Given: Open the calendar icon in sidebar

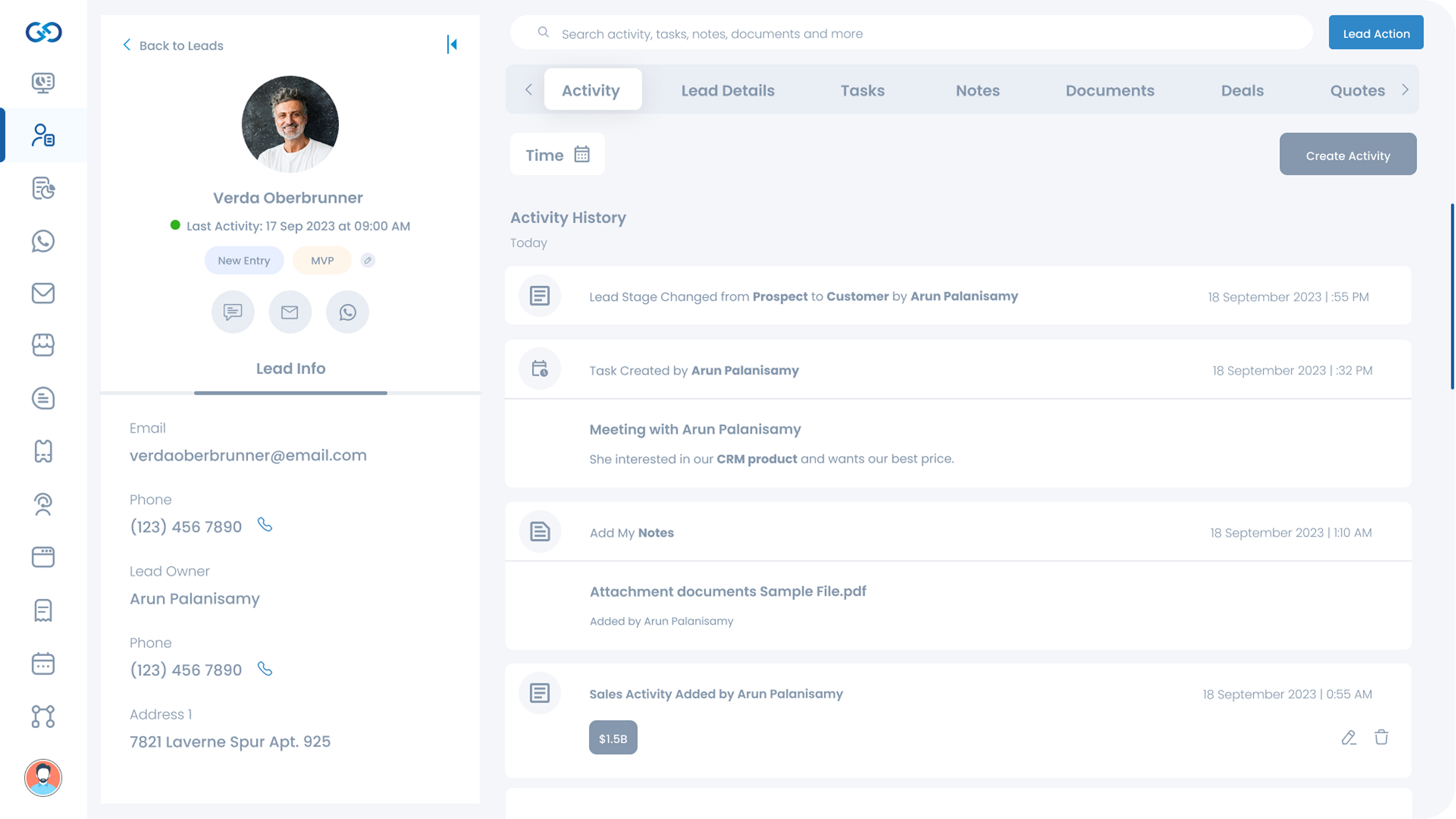Looking at the screenshot, I should click(43, 663).
